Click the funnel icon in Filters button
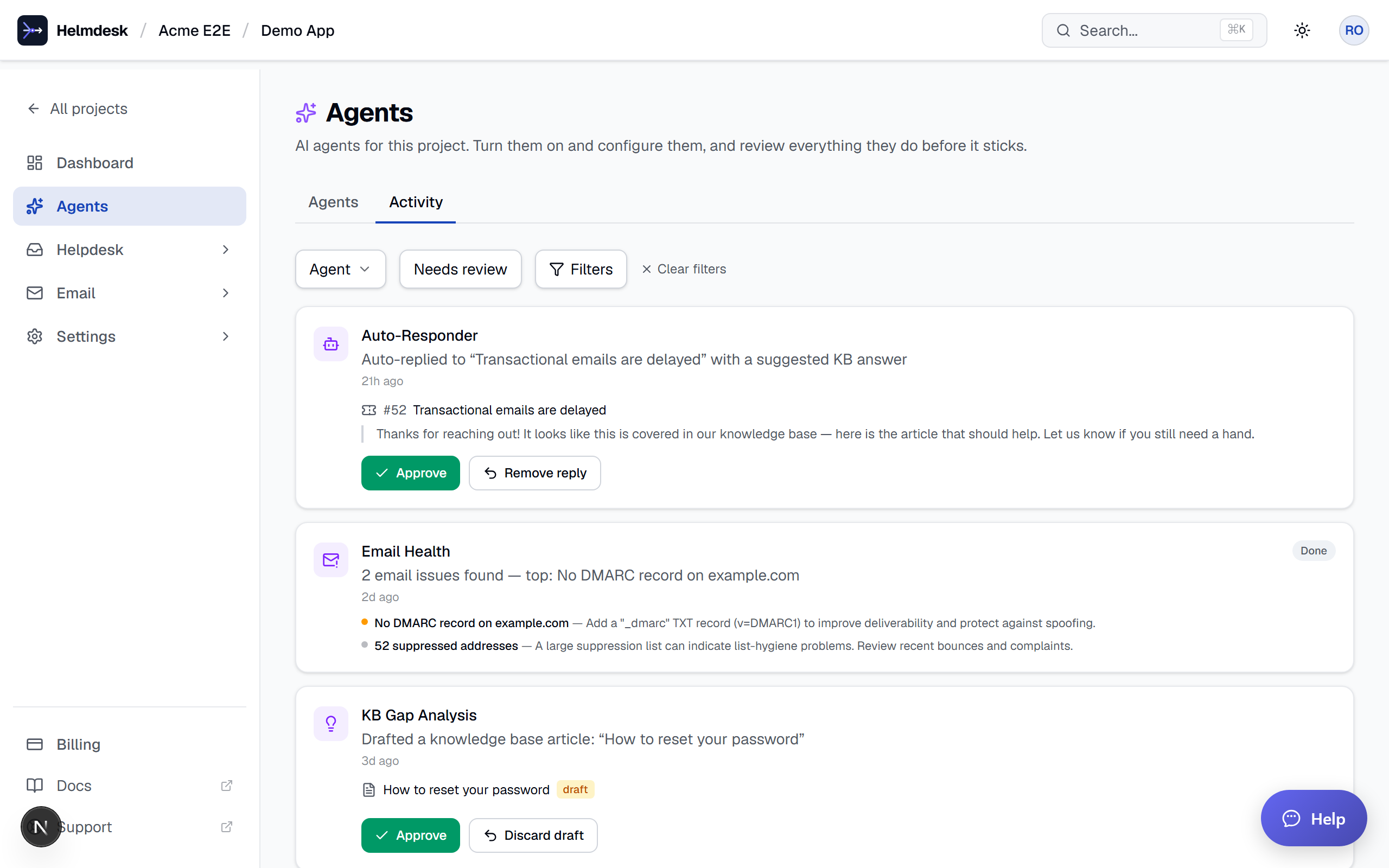Image resolution: width=1389 pixels, height=868 pixels. pyautogui.click(x=556, y=269)
